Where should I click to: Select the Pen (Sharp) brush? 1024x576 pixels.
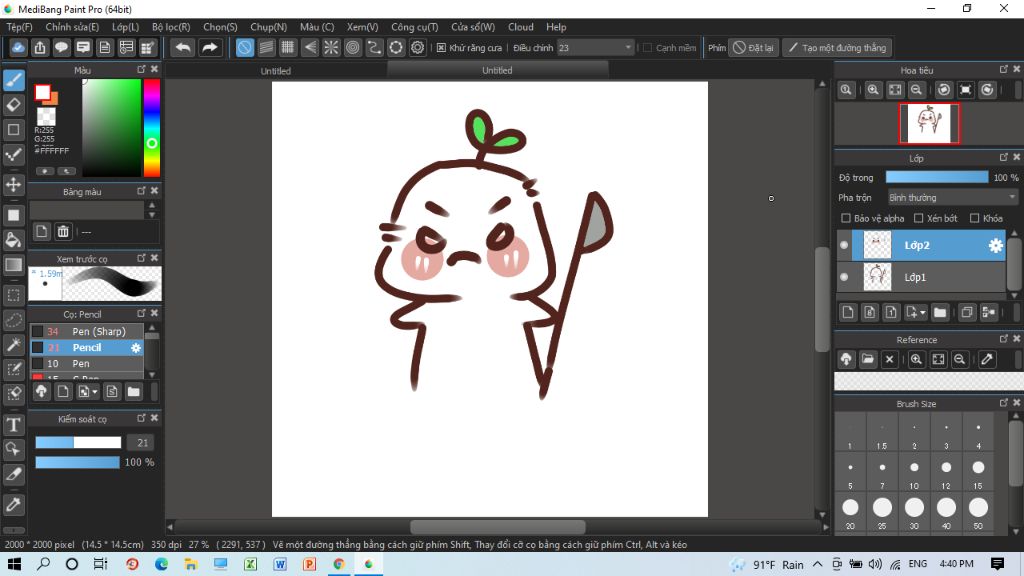pos(87,332)
